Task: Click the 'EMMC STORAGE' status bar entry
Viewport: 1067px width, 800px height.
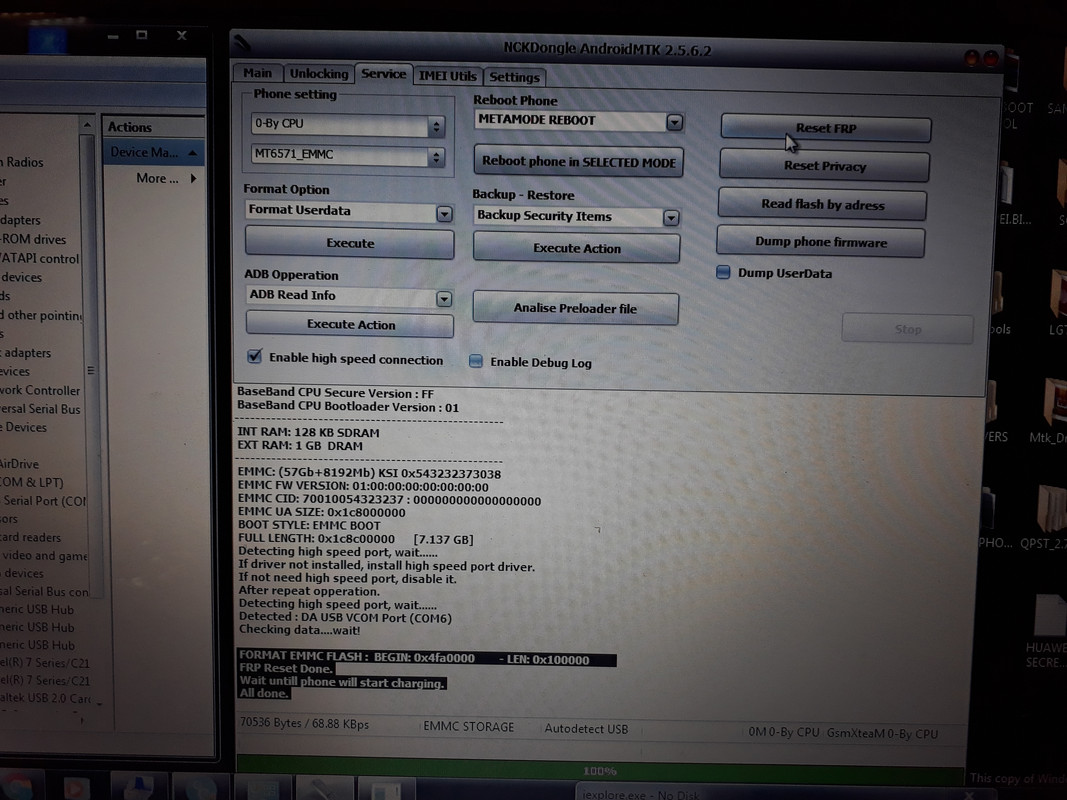Action: [x=468, y=727]
